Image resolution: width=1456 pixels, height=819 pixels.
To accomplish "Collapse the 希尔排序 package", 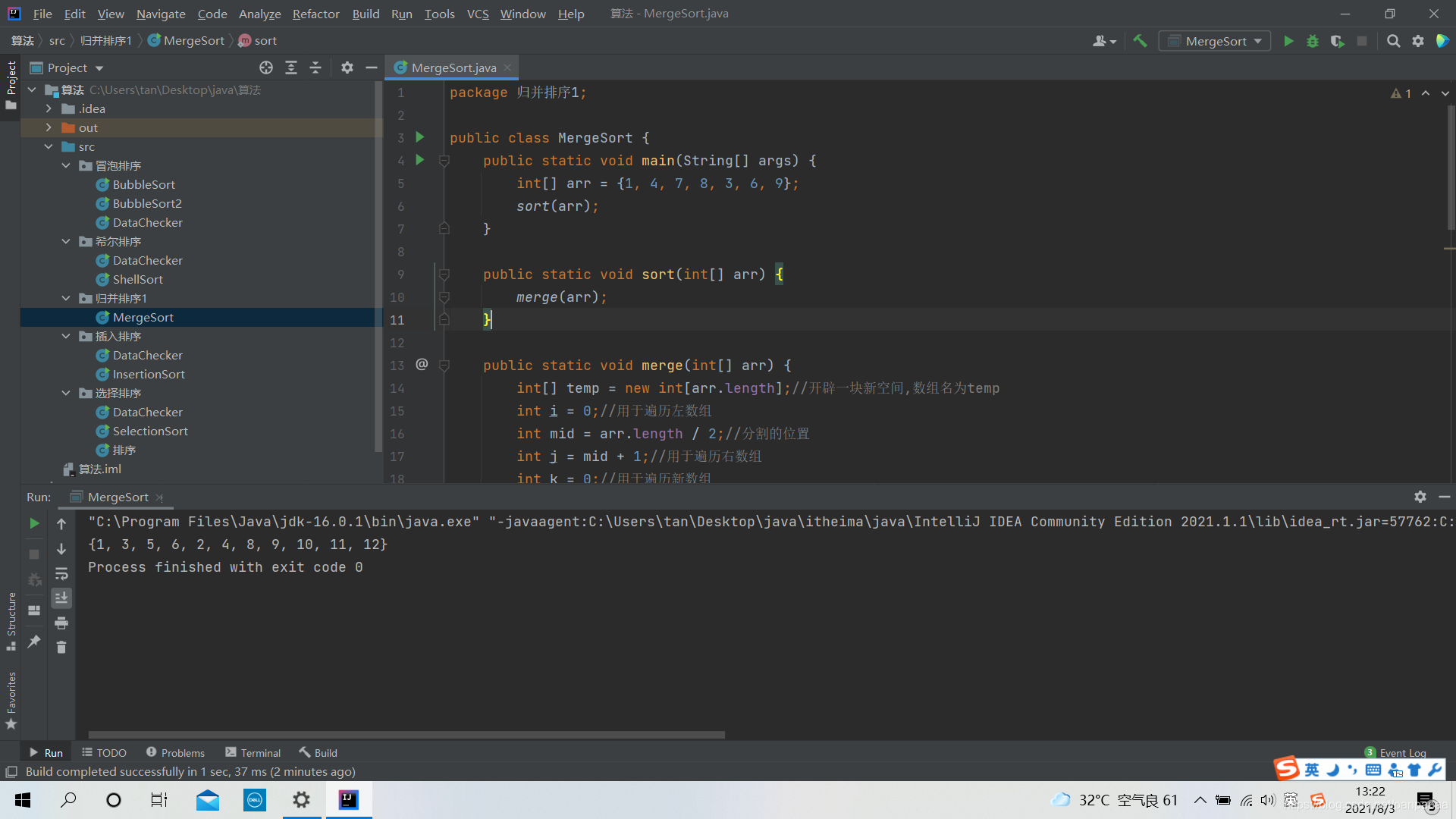I will [66, 241].
